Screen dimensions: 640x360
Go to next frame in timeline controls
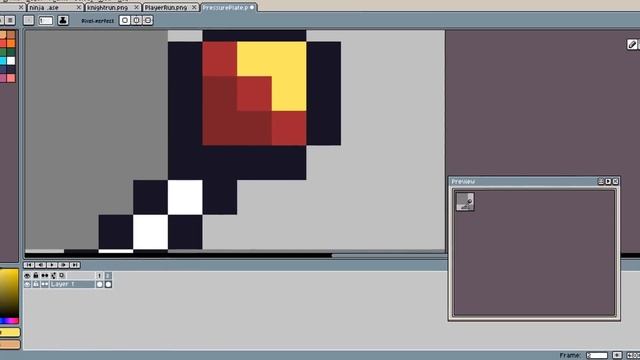pyautogui.click(x=63, y=265)
